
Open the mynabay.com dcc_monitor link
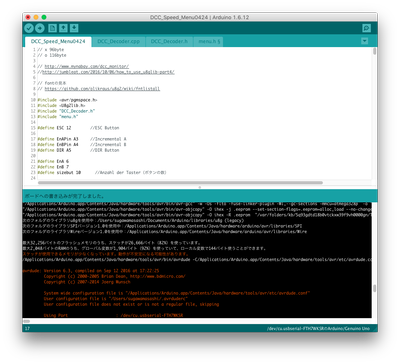click(x=87, y=66)
